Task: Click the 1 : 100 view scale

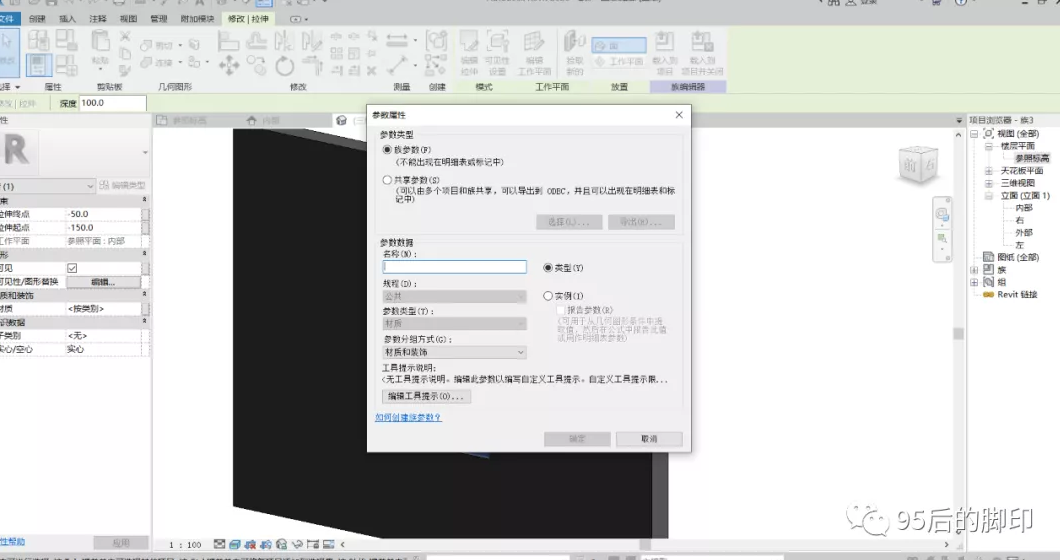Action: click(185, 544)
